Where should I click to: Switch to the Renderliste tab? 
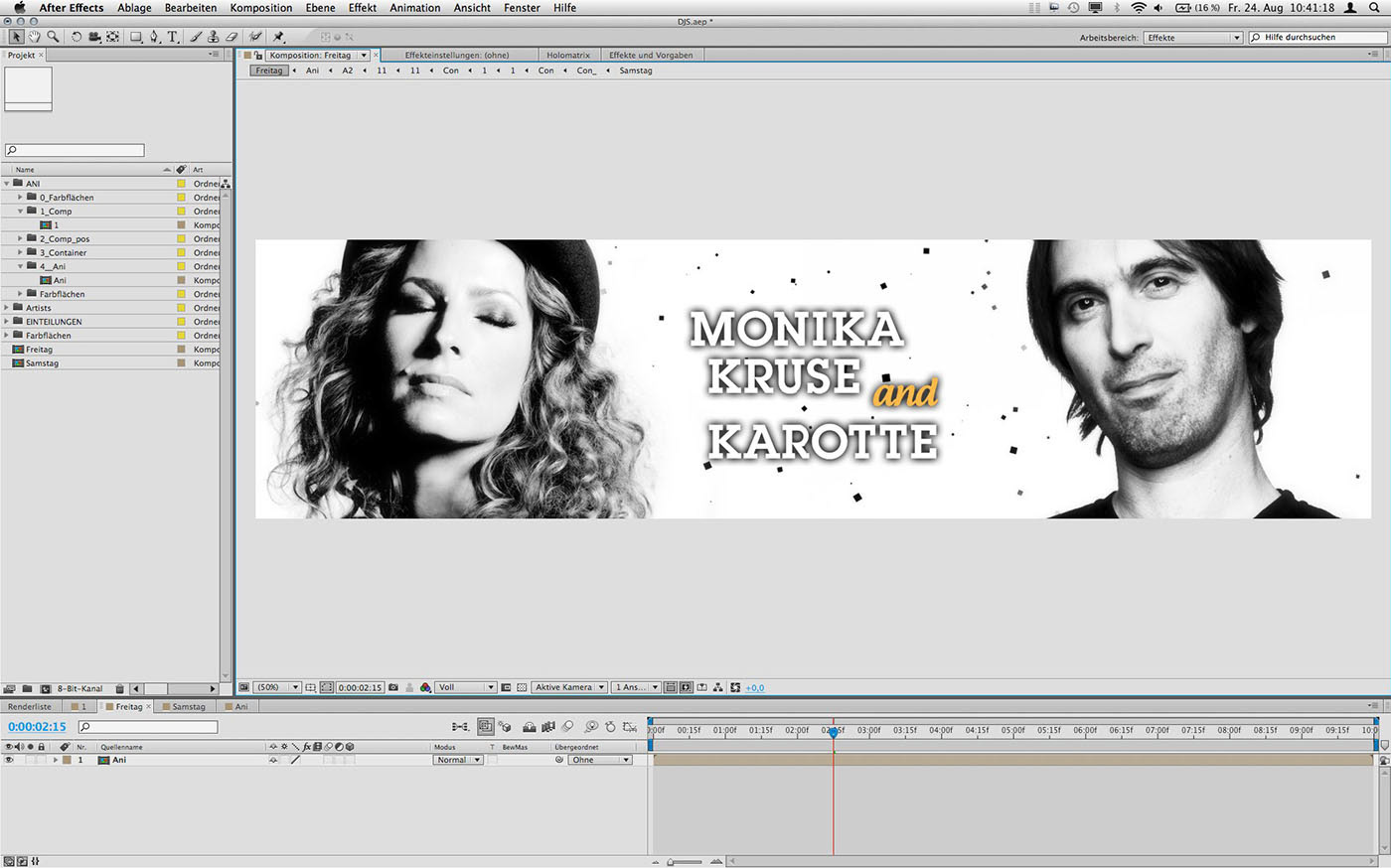(x=29, y=706)
